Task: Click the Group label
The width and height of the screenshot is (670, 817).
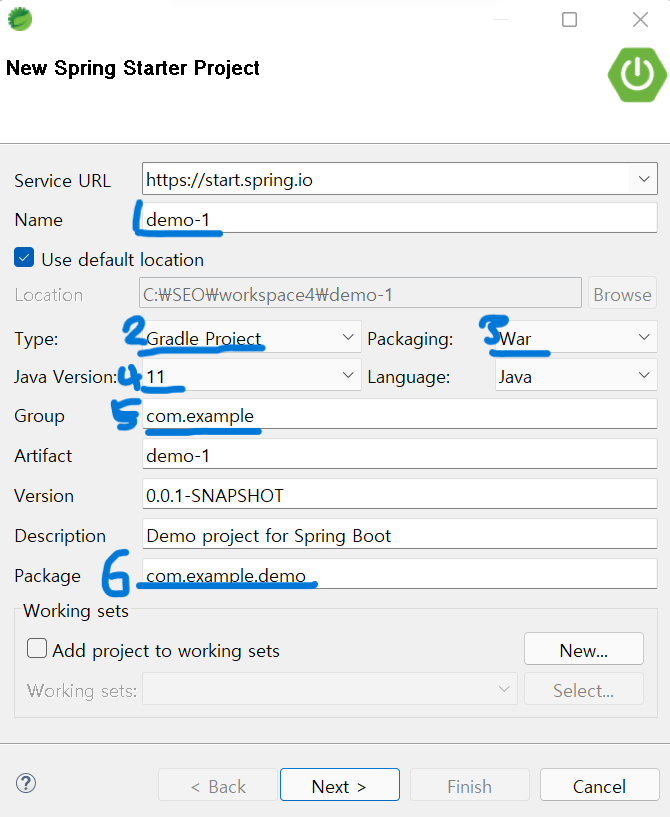Action: tap(40, 416)
